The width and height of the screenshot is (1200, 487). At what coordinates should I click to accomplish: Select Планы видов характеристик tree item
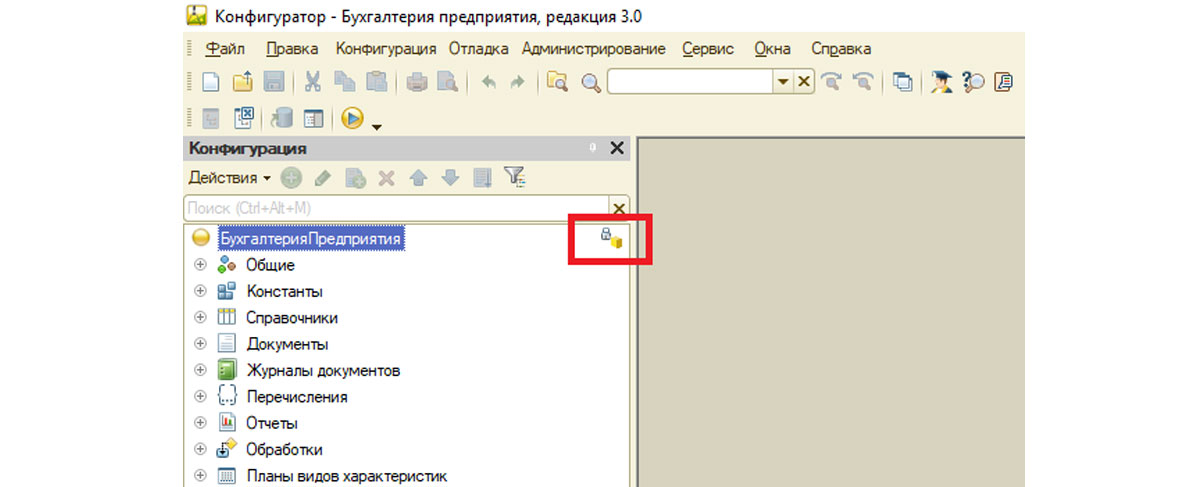(x=346, y=476)
